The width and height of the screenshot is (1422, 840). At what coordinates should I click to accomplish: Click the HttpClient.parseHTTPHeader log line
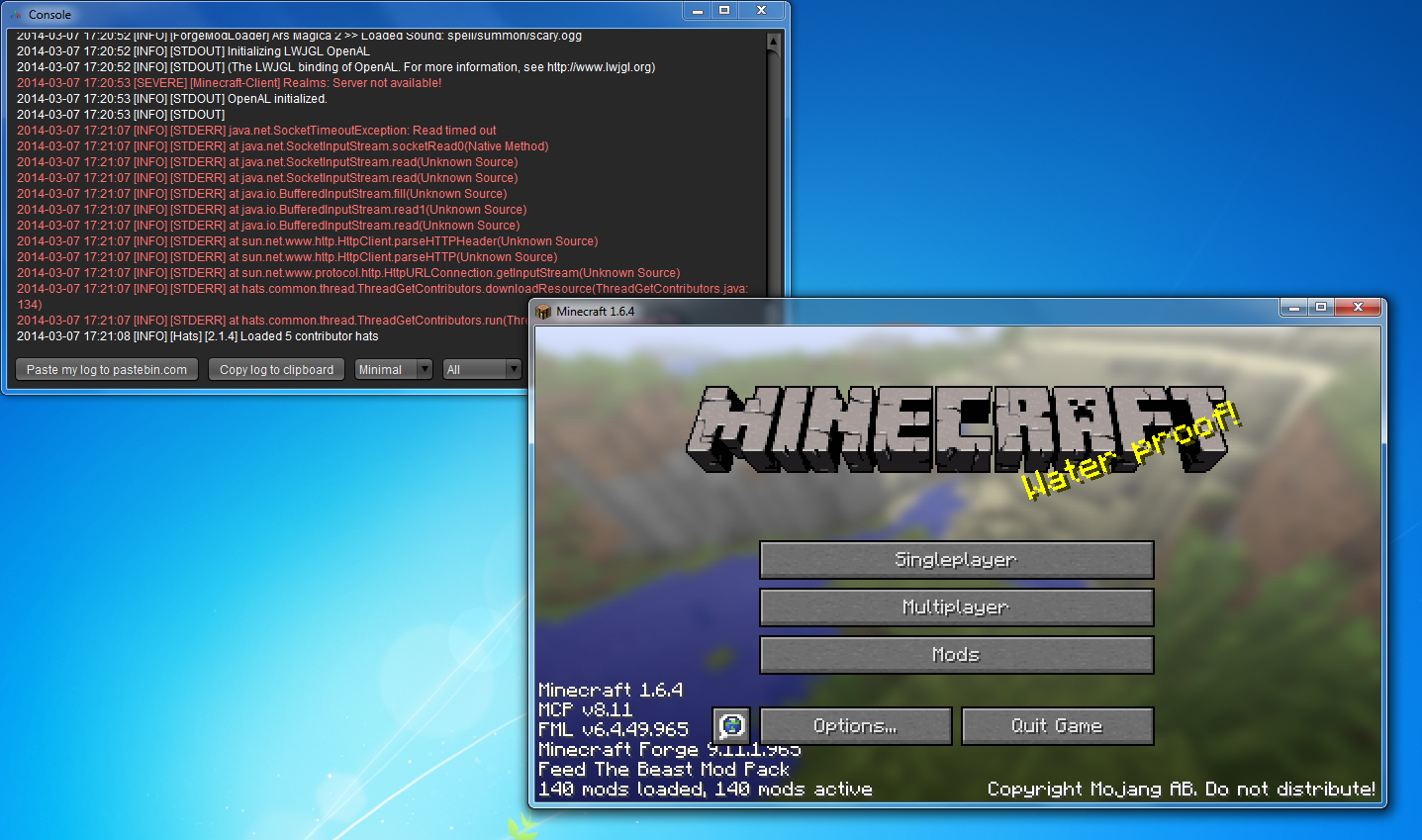click(x=308, y=241)
